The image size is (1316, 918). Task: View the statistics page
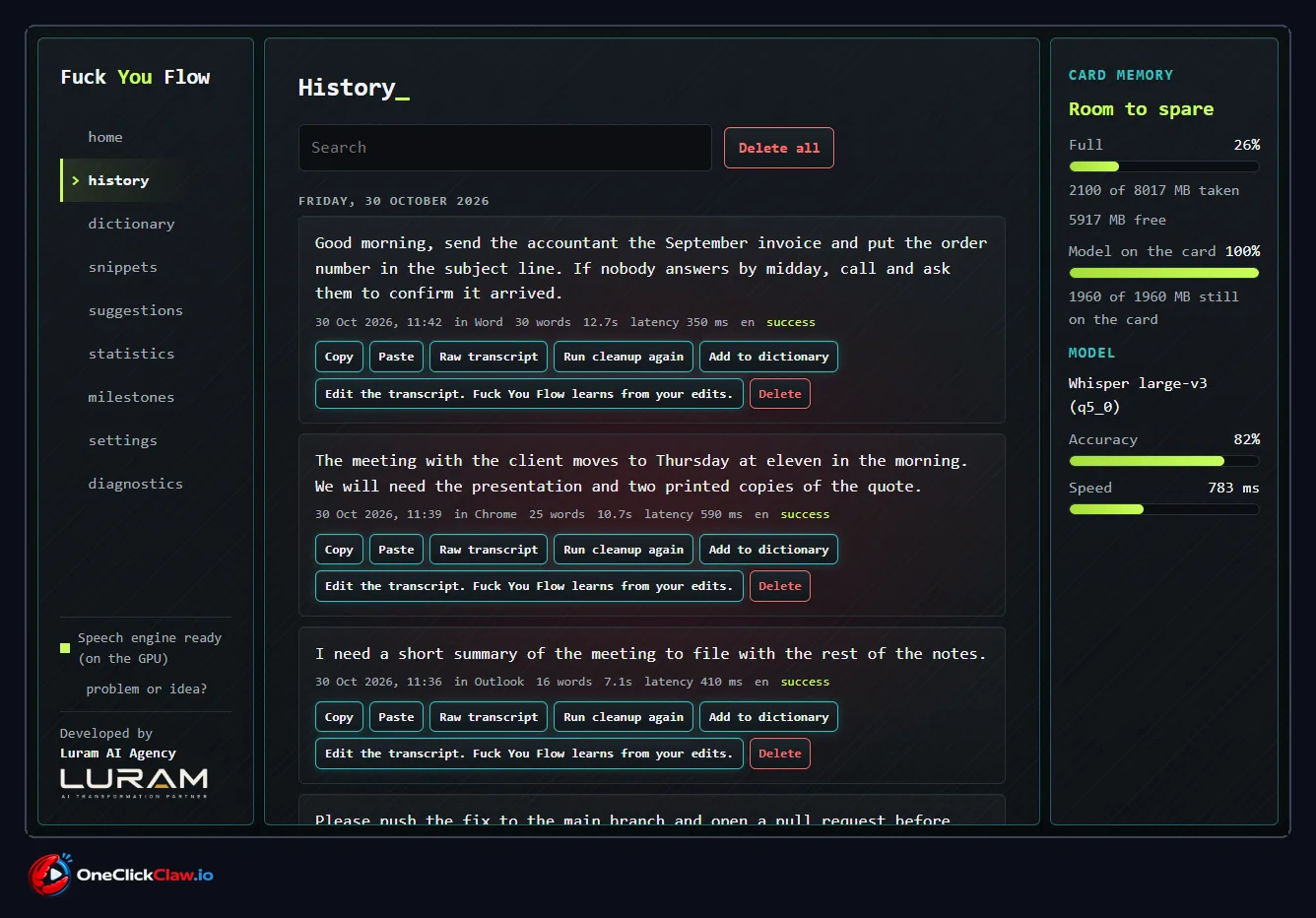pyautogui.click(x=131, y=354)
